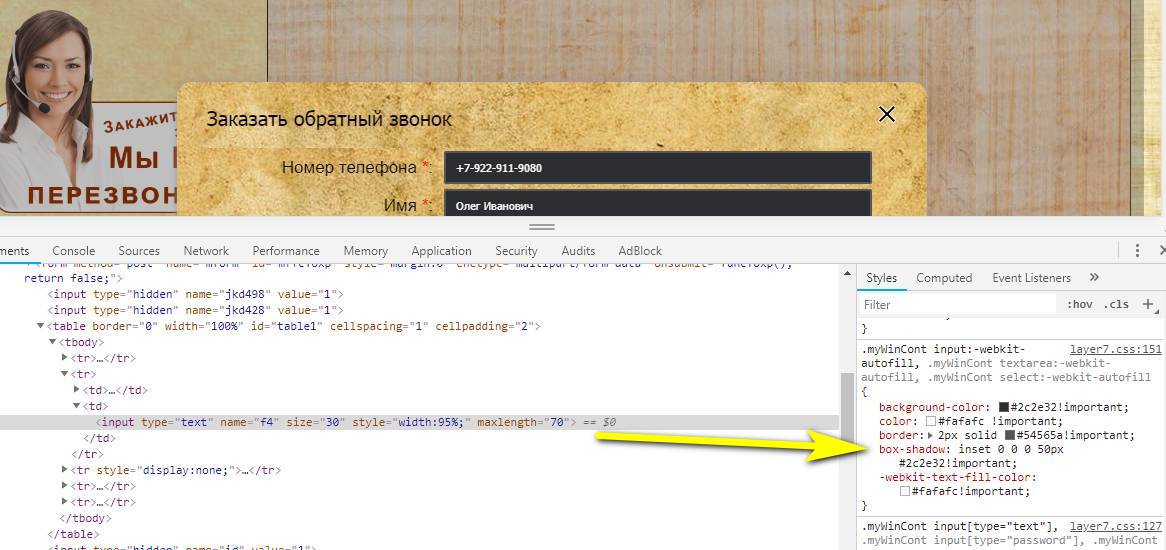Image resolution: width=1166 pixels, height=550 pixels.
Task: Close the callback request popup
Action: [x=886, y=114]
